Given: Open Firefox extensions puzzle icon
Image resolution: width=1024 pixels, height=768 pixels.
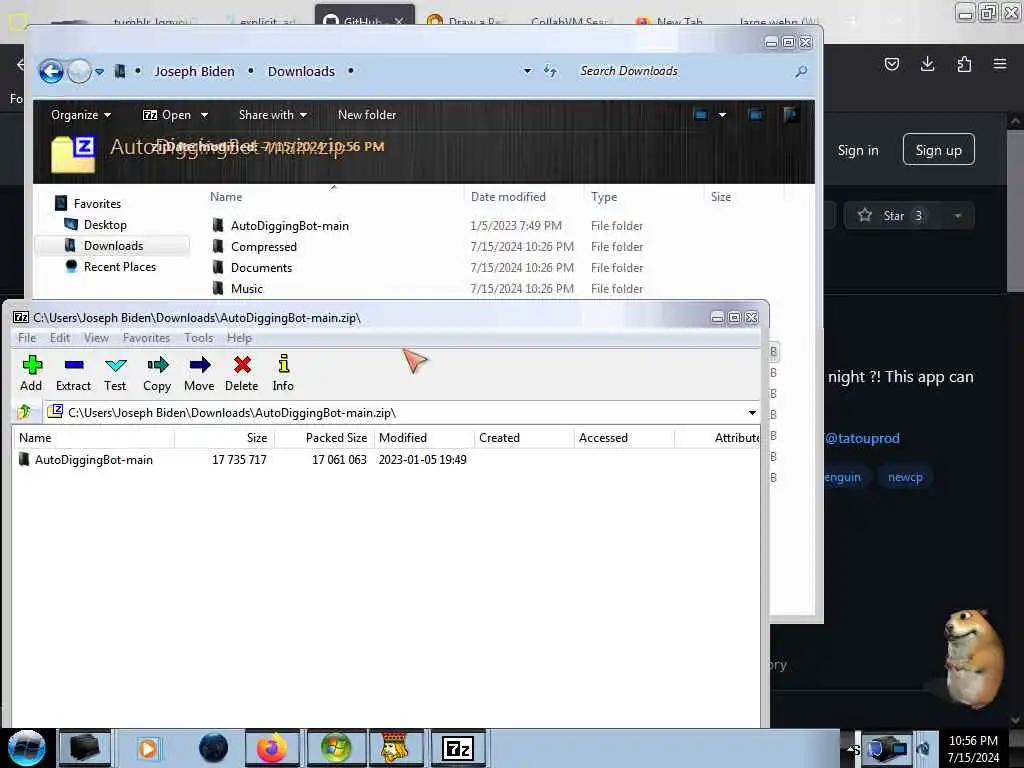Looking at the screenshot, I should click(964, 64).
